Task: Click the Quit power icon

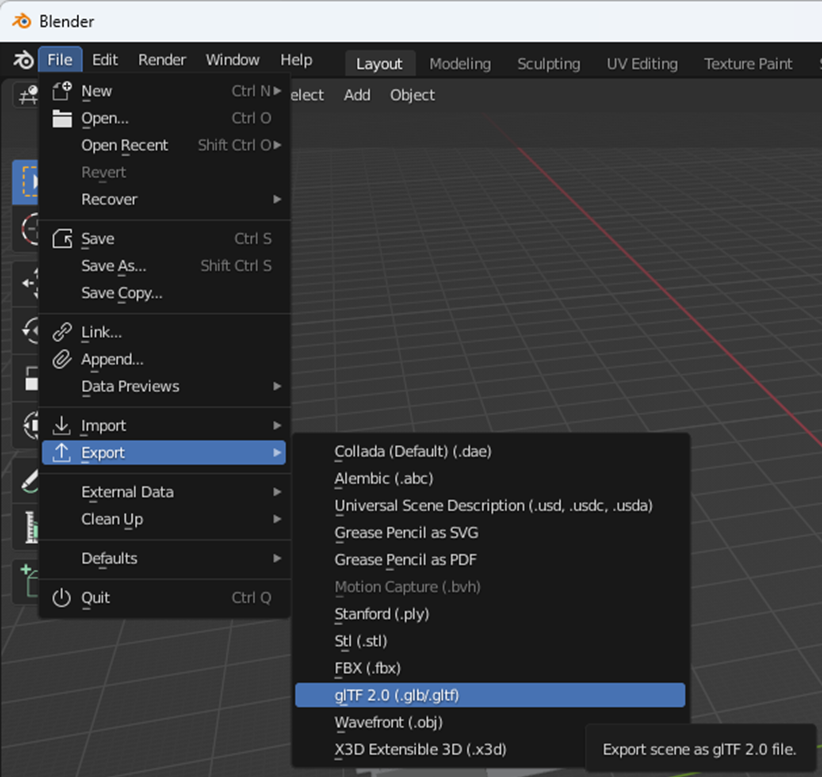Action: [63, 598]
